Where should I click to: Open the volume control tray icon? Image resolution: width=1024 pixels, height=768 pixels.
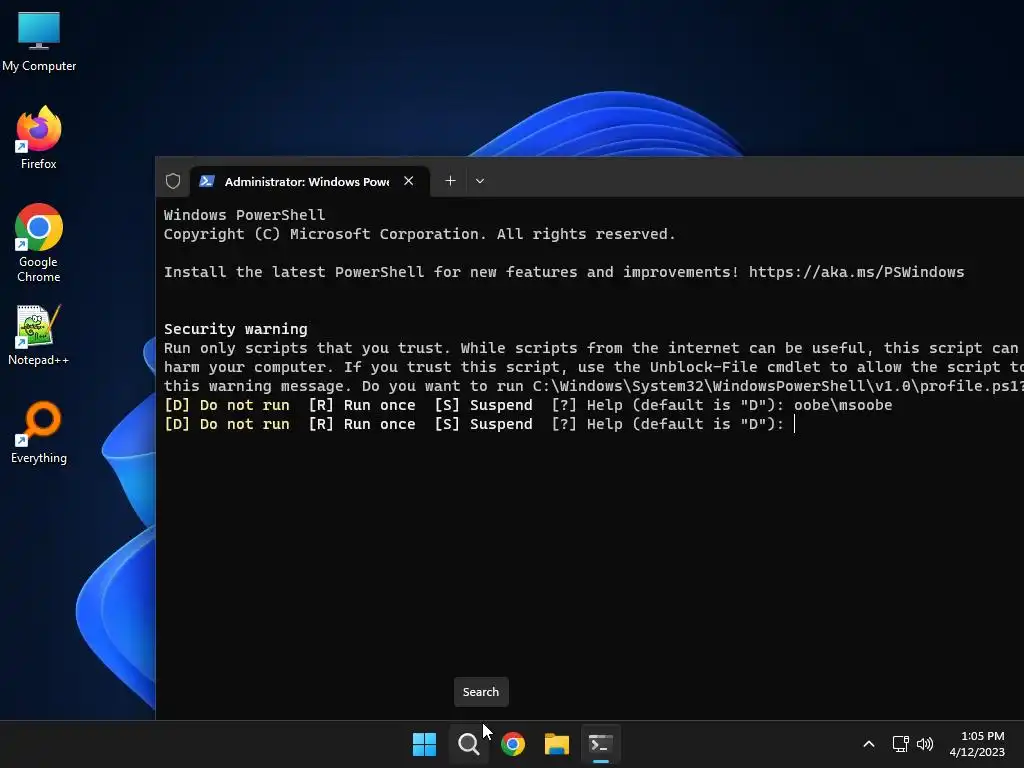point(925,744)
